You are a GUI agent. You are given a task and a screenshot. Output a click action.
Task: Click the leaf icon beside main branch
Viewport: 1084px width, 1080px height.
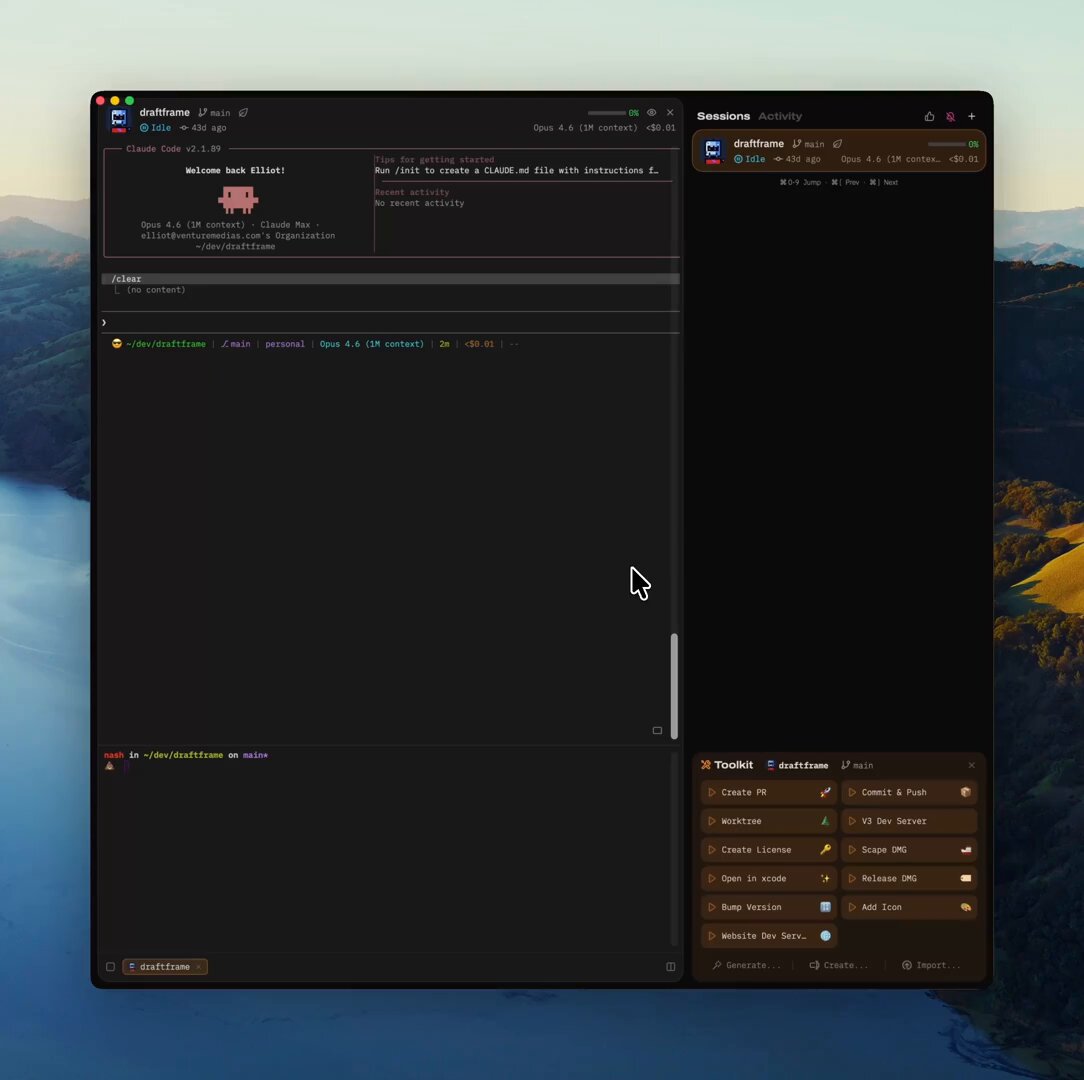click(x=243, y=113)
